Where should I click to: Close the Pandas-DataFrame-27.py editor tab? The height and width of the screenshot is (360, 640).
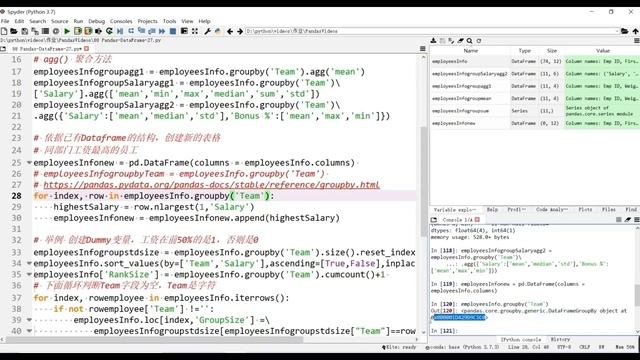pyautogui.click(x=86, y=49)
